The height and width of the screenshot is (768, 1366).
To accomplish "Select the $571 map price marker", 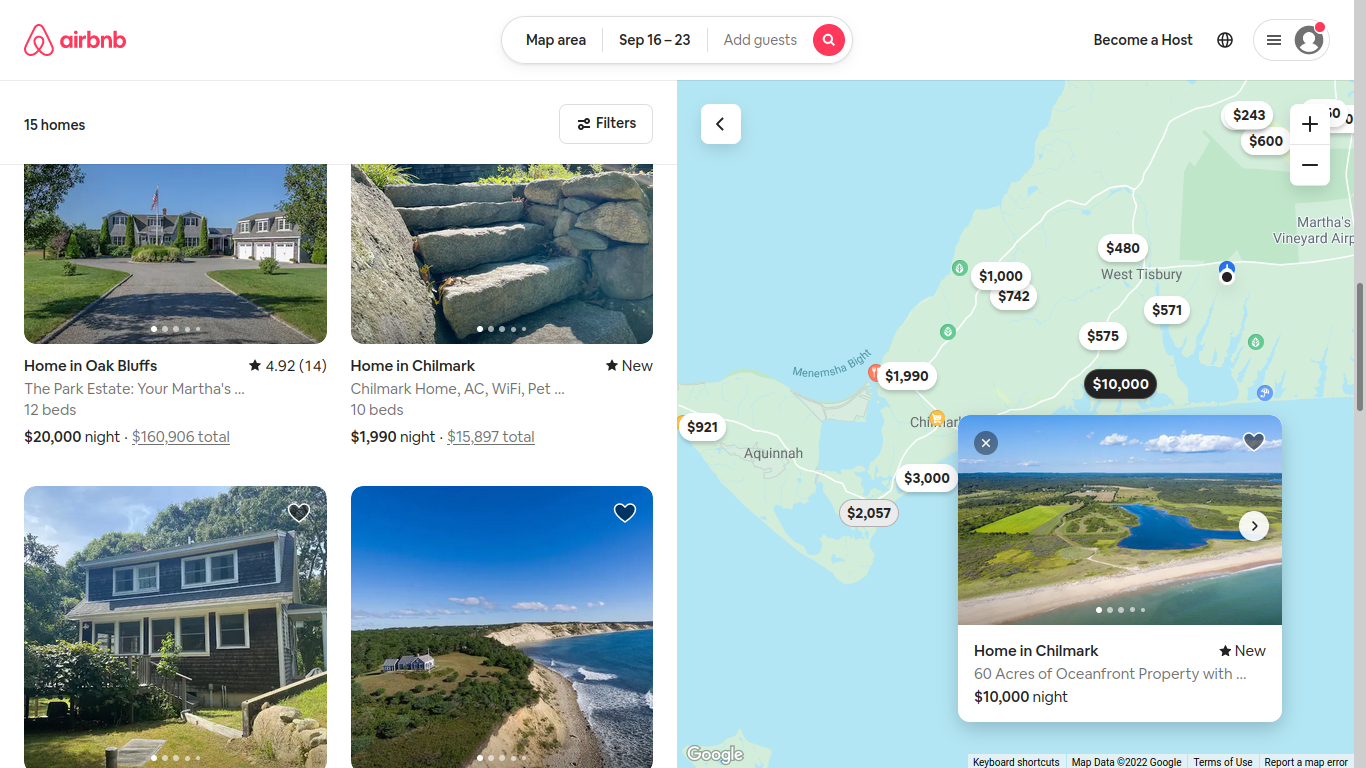I will click(1167, 310).
